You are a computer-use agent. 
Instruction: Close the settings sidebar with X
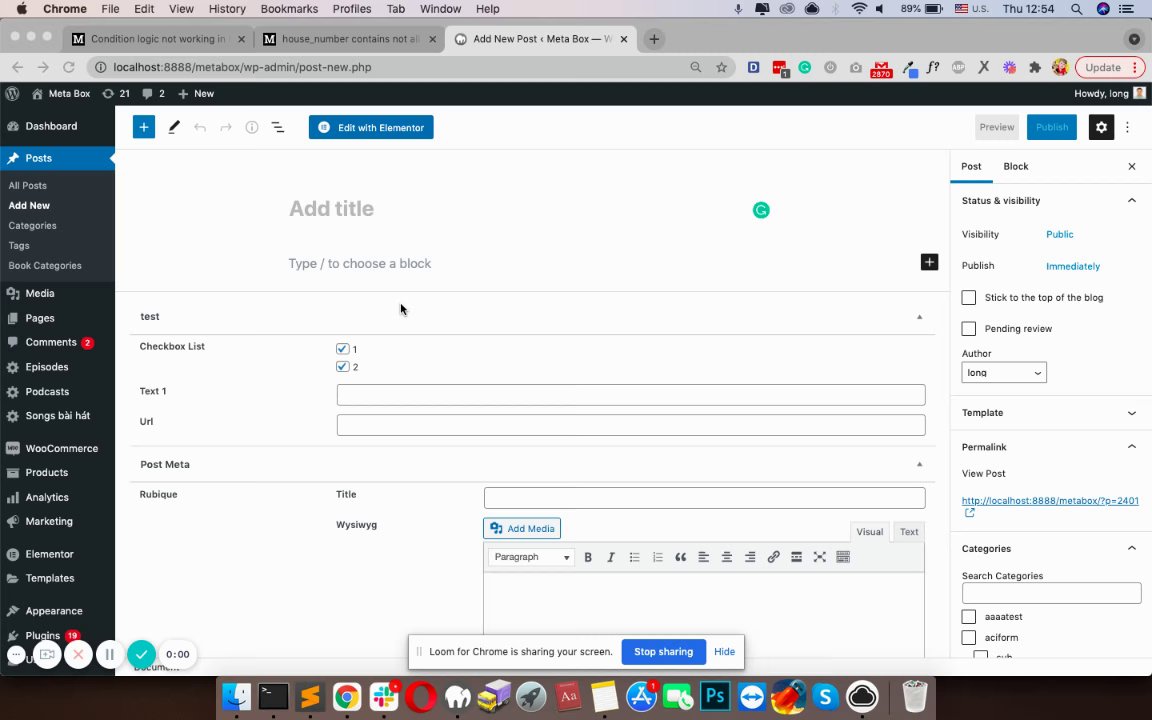point(1131,167)
